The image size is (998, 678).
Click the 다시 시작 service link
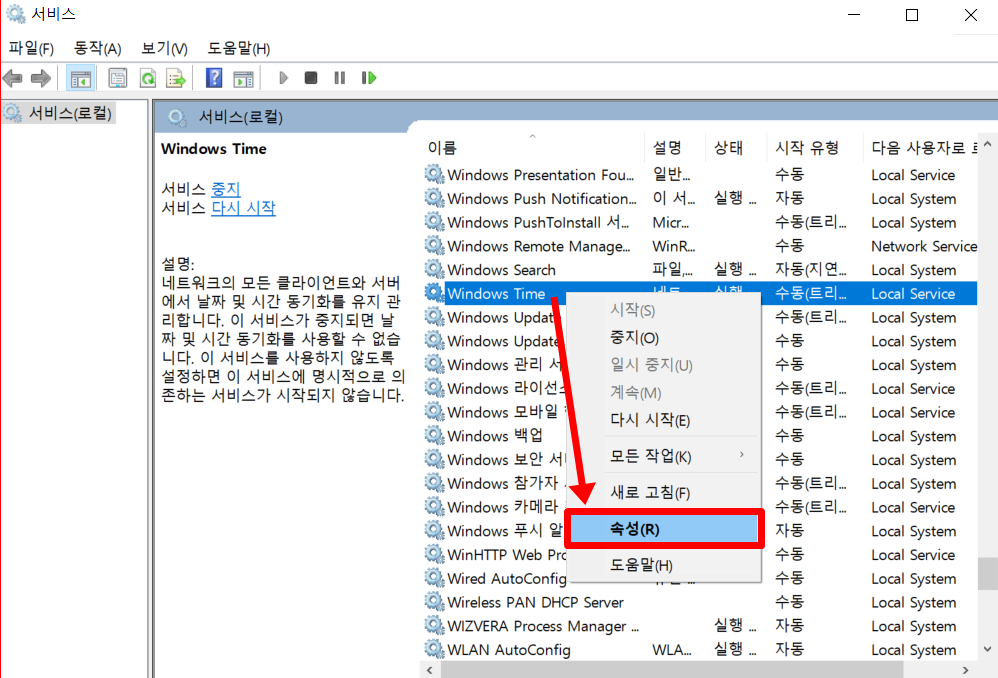(243, 208)
